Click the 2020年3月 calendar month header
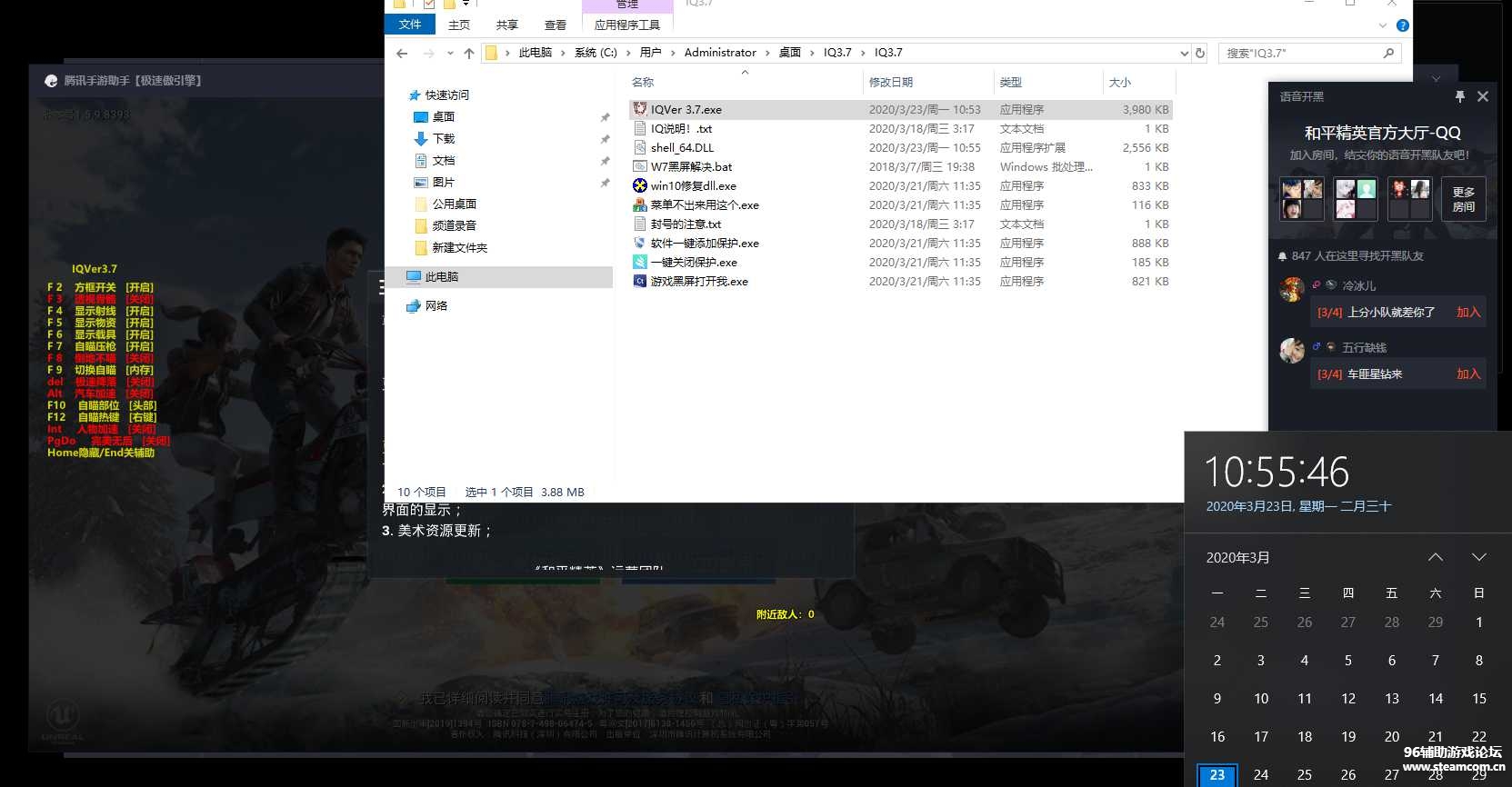 (x=1237, y=557)
